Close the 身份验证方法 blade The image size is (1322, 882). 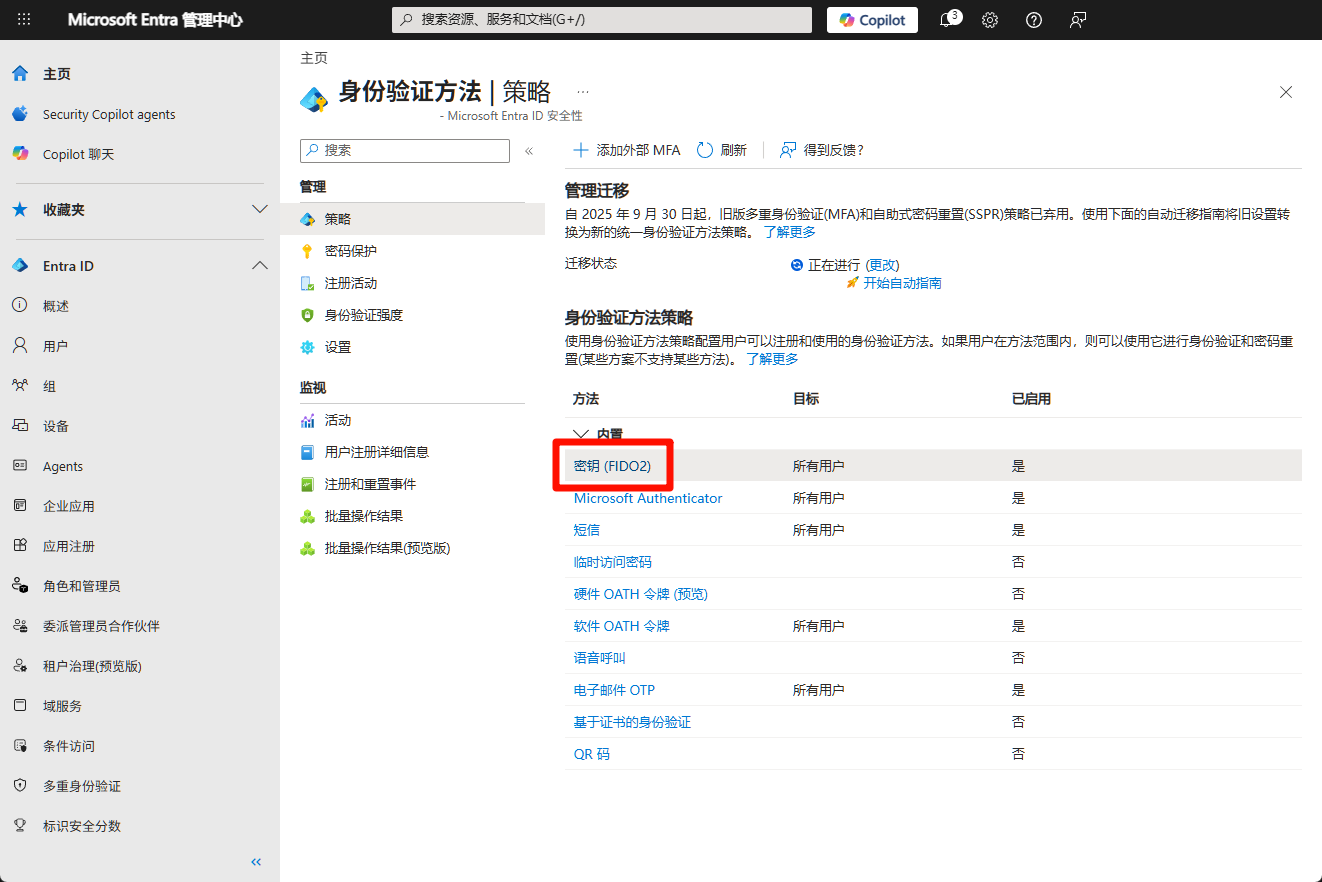tap(1286, 92)
